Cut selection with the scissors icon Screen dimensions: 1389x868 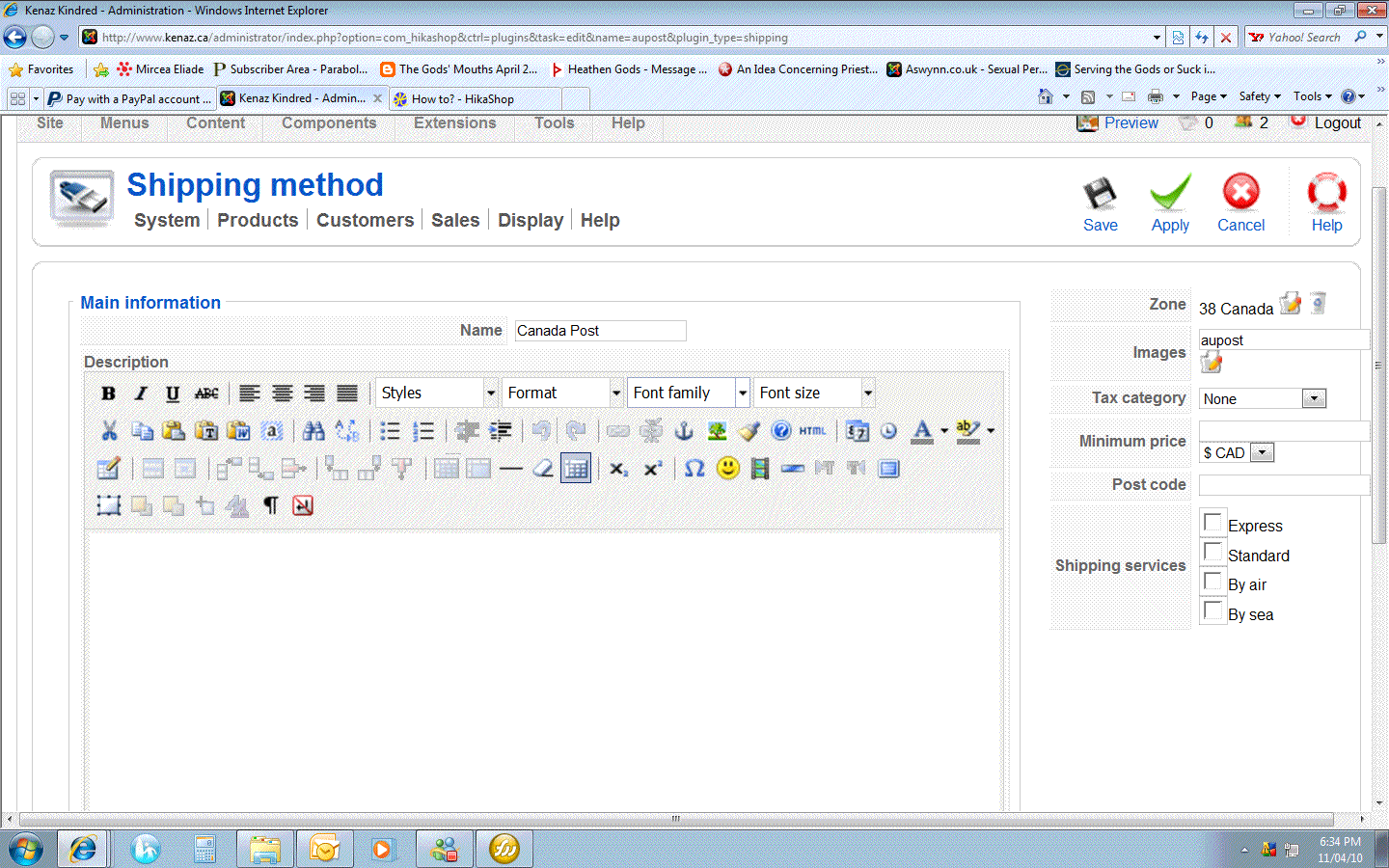click(109, 431)
